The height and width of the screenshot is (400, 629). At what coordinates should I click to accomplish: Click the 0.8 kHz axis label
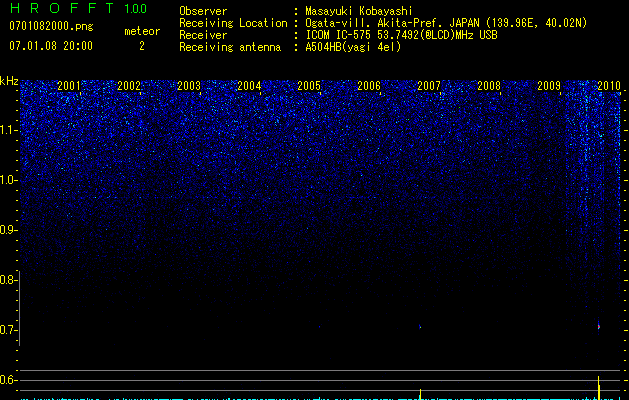7,280
